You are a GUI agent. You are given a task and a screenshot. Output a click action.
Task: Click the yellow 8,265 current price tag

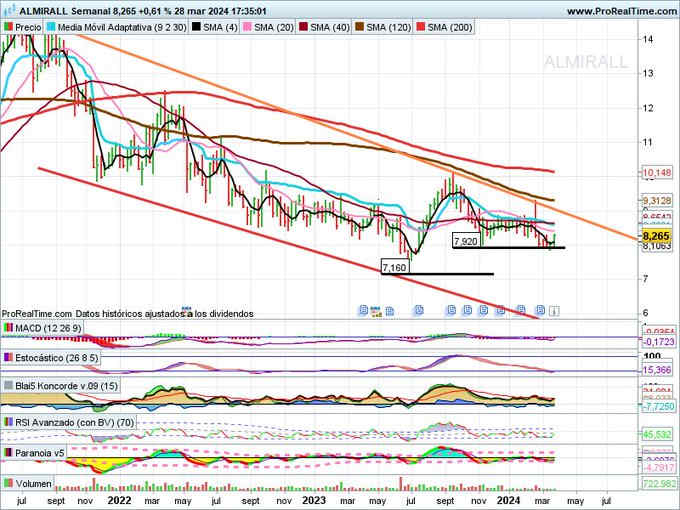tap(656, 236)
